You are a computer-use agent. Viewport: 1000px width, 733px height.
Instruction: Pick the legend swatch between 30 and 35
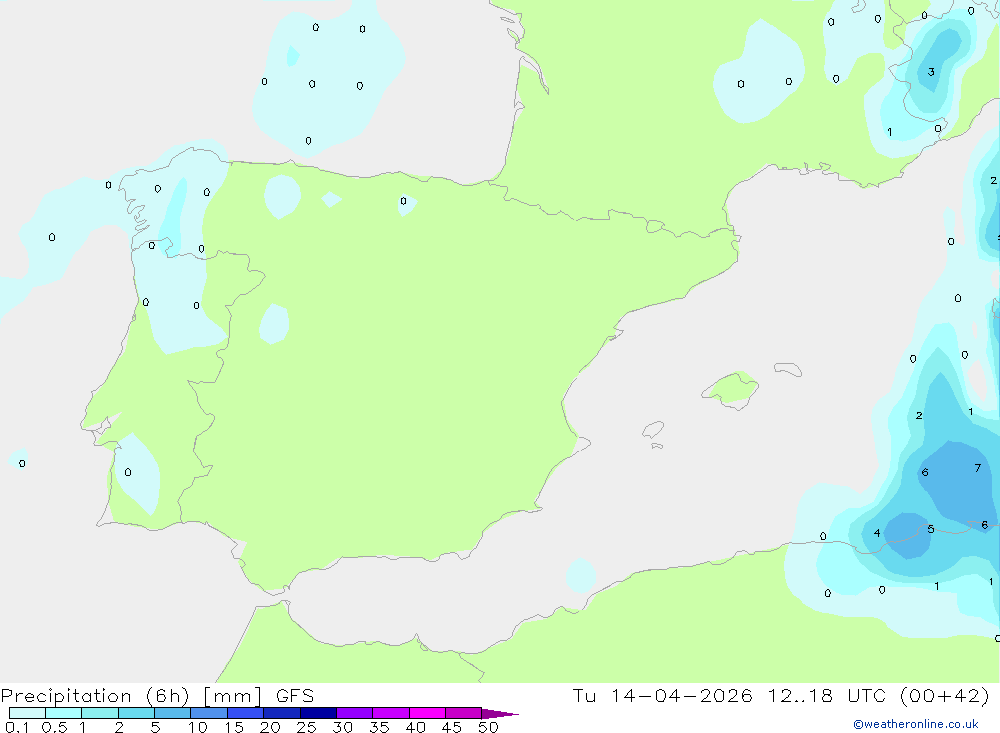355,713
